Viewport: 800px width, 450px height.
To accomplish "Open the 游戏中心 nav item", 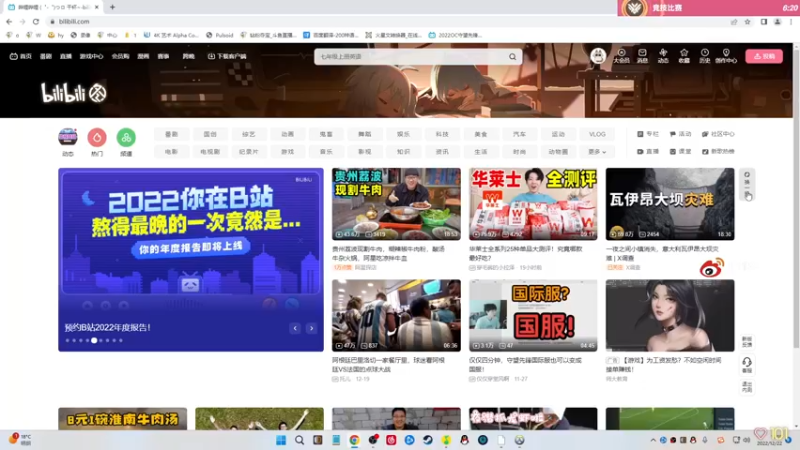I will tap(91, 56).
